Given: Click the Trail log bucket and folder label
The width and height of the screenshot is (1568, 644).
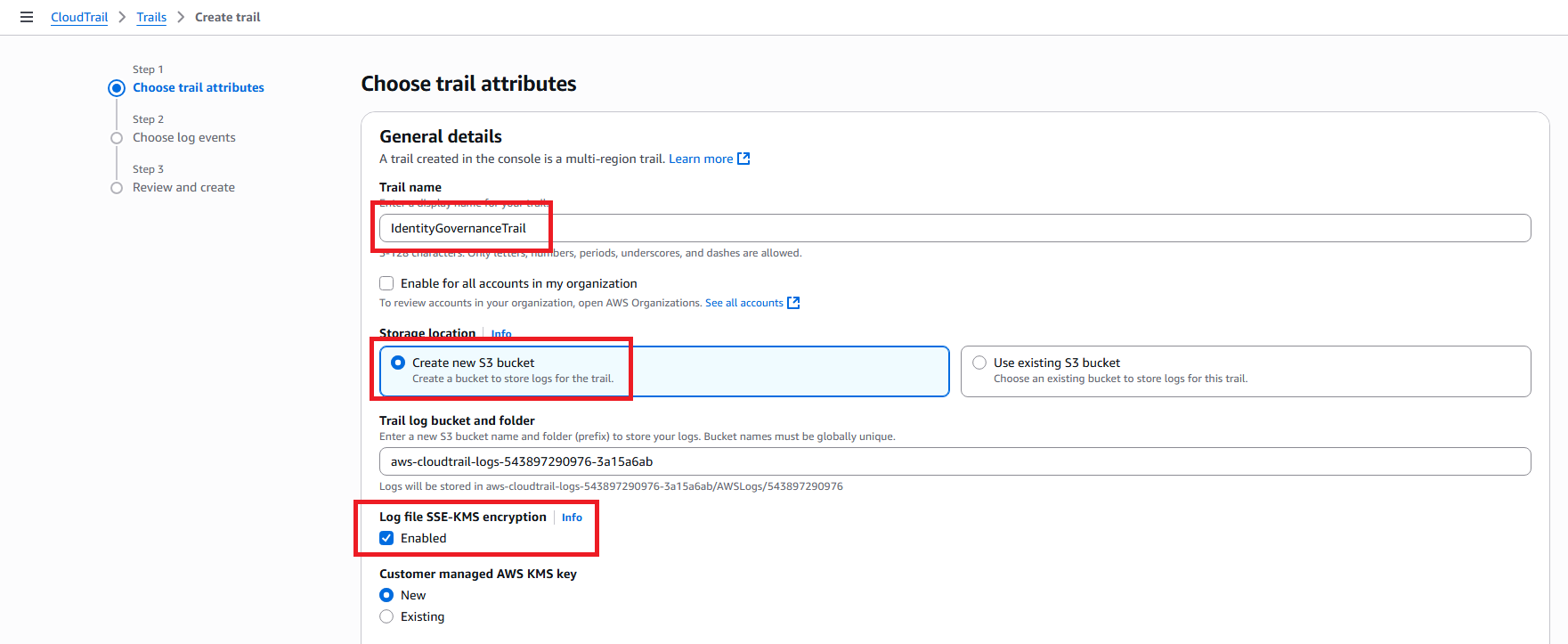Looking at the screenshot, I should pyautogui.click(x=457, y=420).
